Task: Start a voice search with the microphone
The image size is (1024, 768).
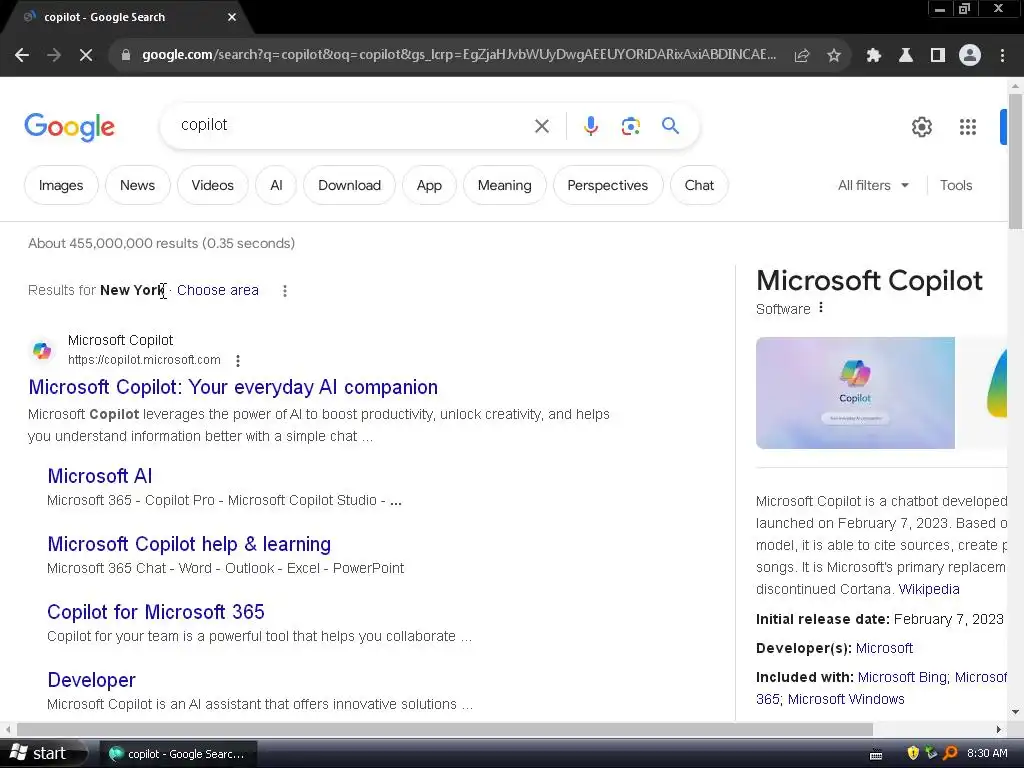Action: [x=590, y=126]
